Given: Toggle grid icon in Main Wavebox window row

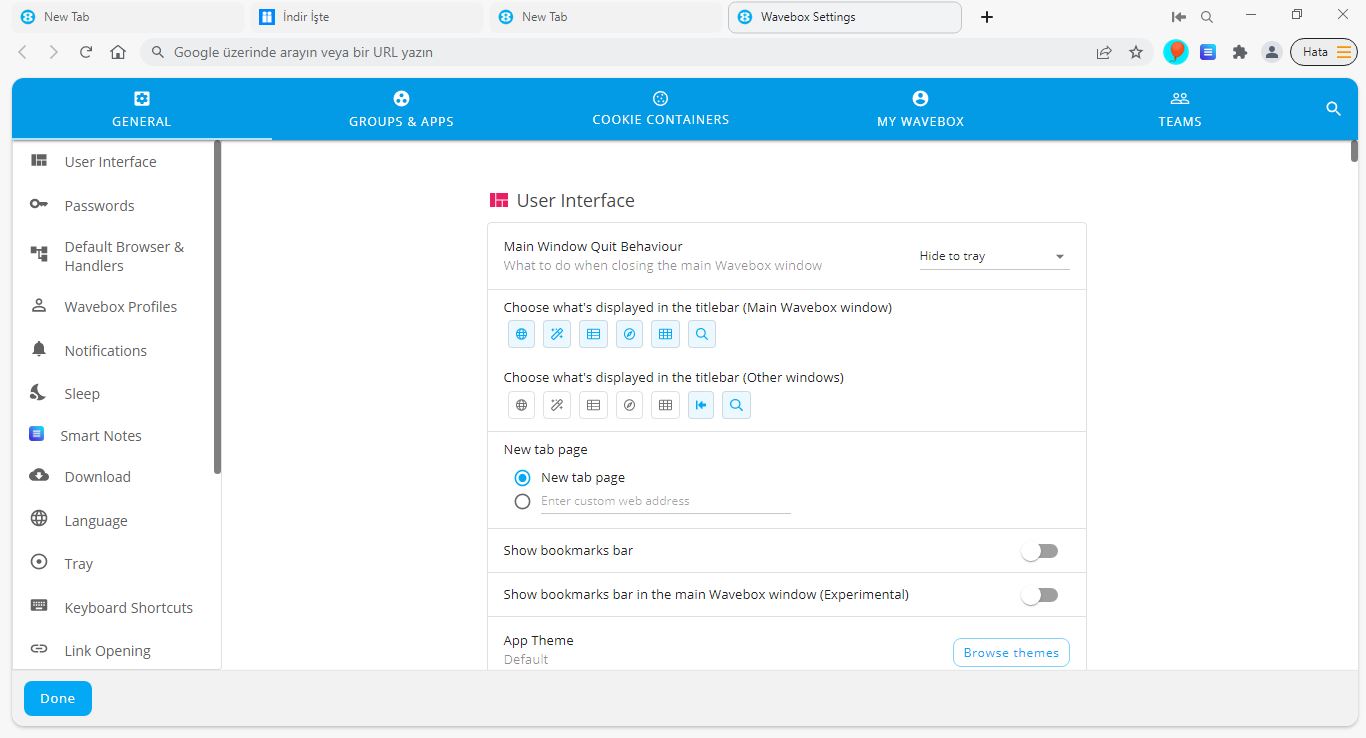Looking at the screenshot, I should [x=665, y=335].
